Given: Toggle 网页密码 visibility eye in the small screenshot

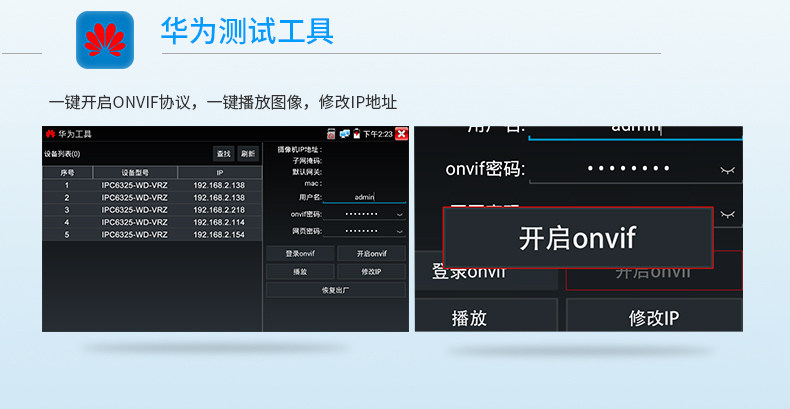Looking at the screenshot, I should click(x=400, y=232).
